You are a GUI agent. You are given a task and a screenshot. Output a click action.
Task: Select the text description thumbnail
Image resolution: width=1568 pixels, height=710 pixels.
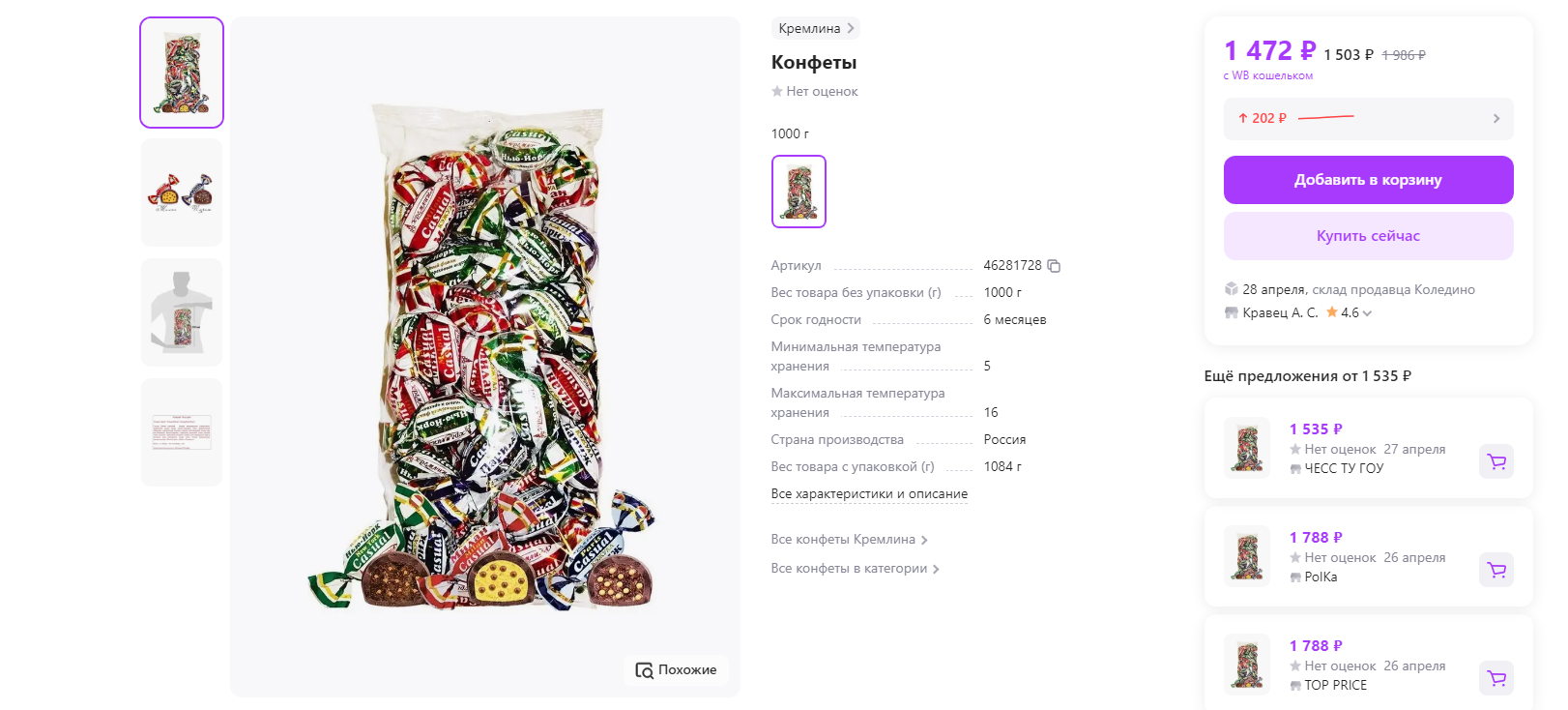pos(182,432)
